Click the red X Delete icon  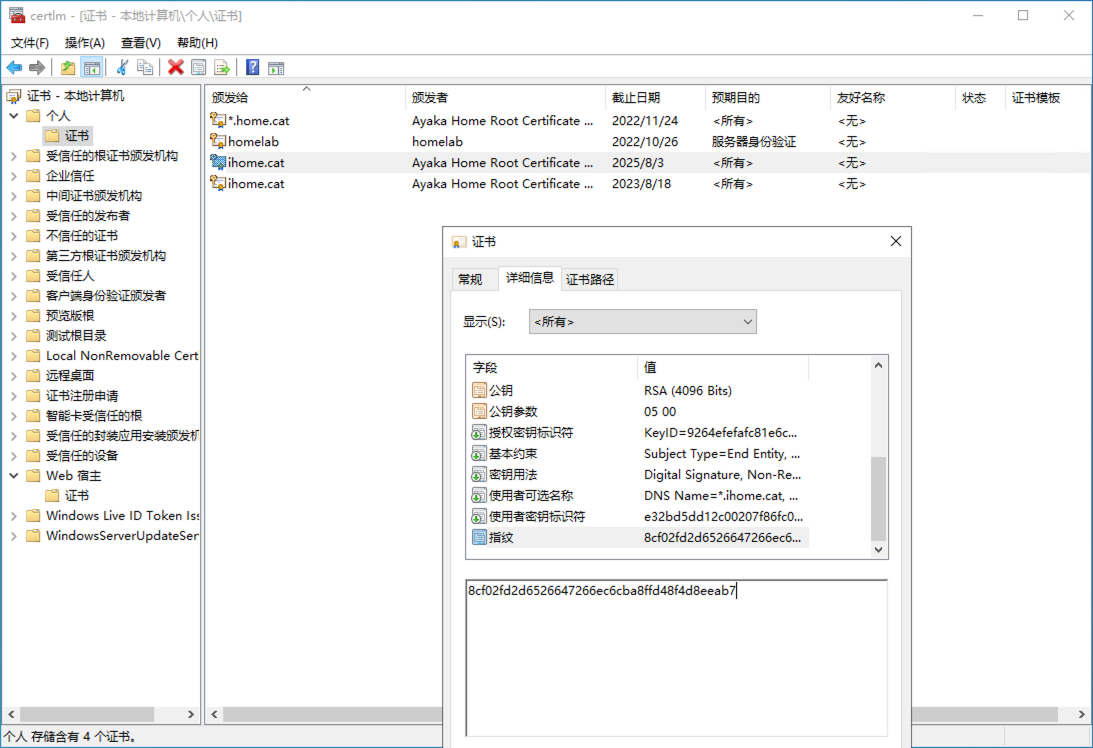[176, 67]
